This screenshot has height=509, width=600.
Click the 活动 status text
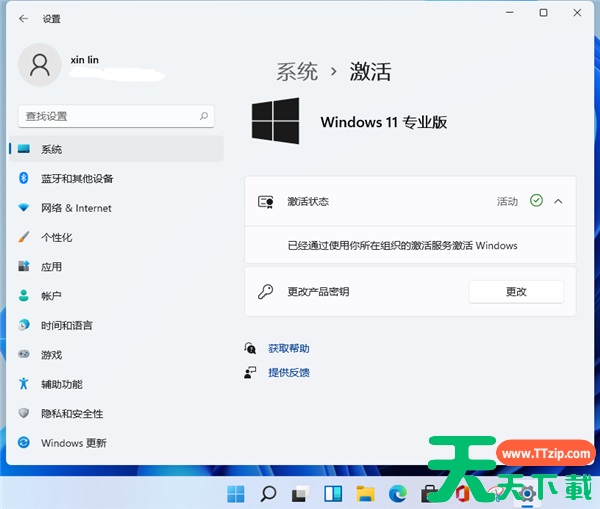pyautogui.click(x=507, y=201)
